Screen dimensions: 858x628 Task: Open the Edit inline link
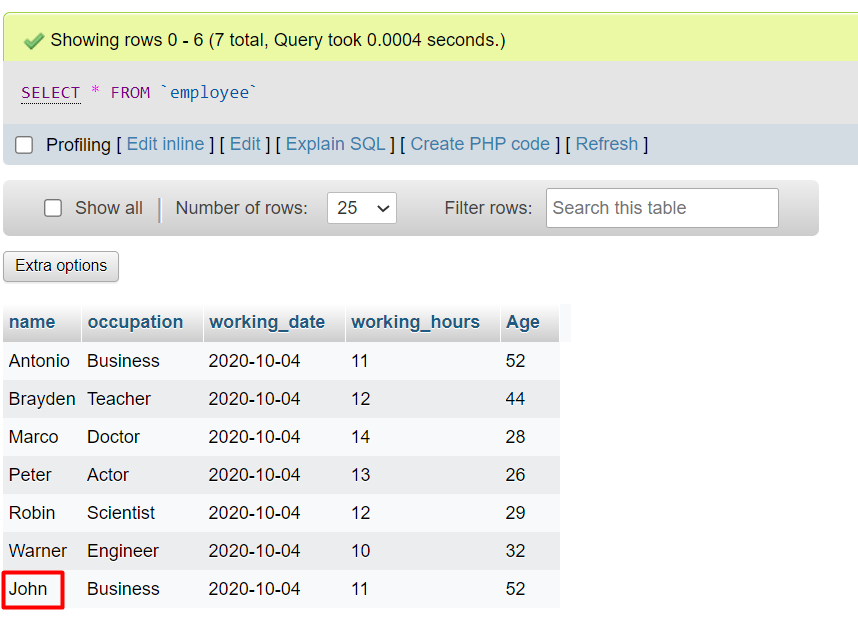pos(165,144)
